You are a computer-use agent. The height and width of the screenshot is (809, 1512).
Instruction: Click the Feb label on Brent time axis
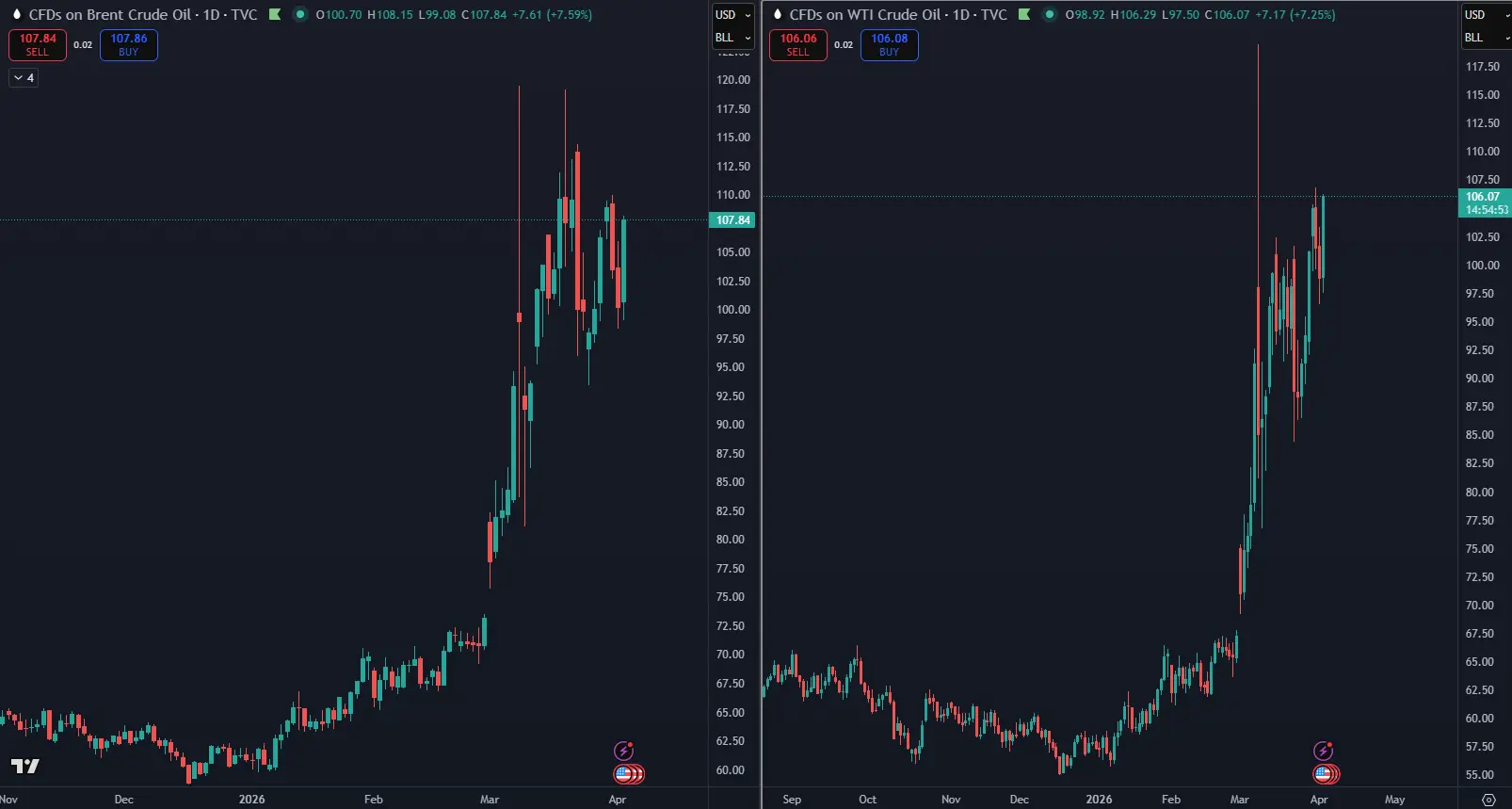coord(374,800)
